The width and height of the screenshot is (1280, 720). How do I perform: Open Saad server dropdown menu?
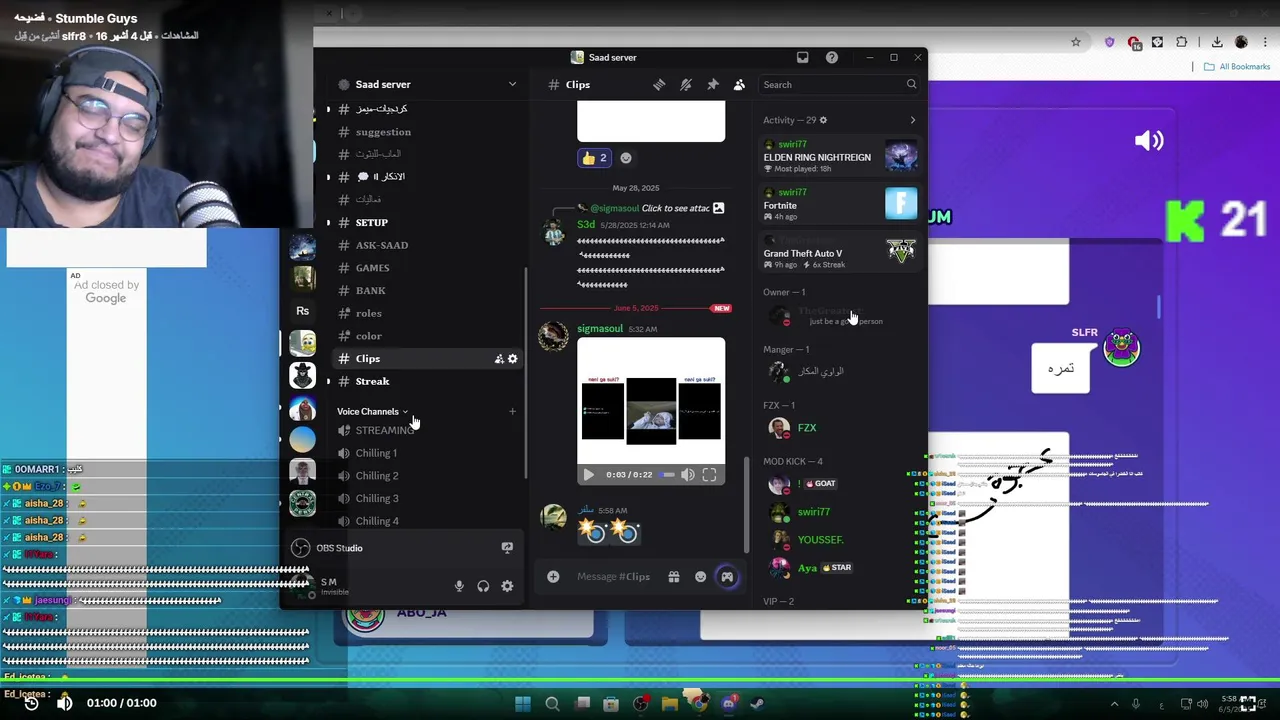pos(512,84)
